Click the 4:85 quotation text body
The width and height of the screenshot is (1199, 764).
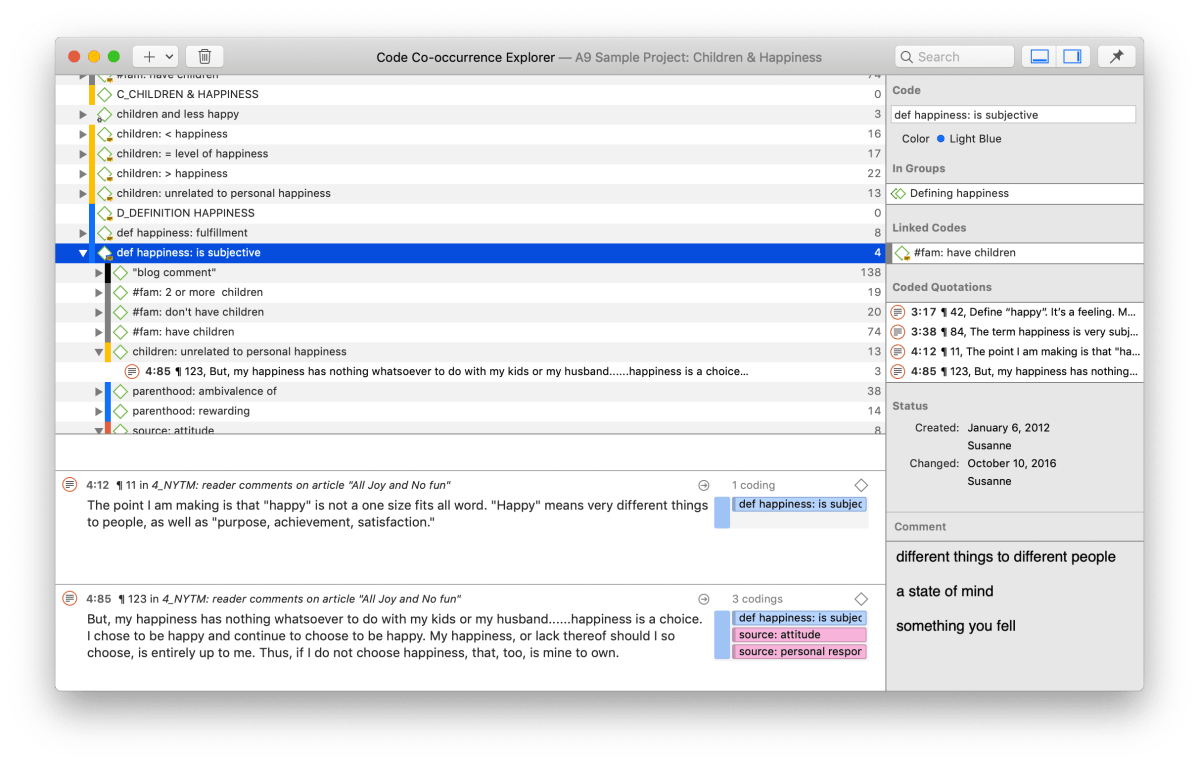pyautogui.click(x=395, y=636)
